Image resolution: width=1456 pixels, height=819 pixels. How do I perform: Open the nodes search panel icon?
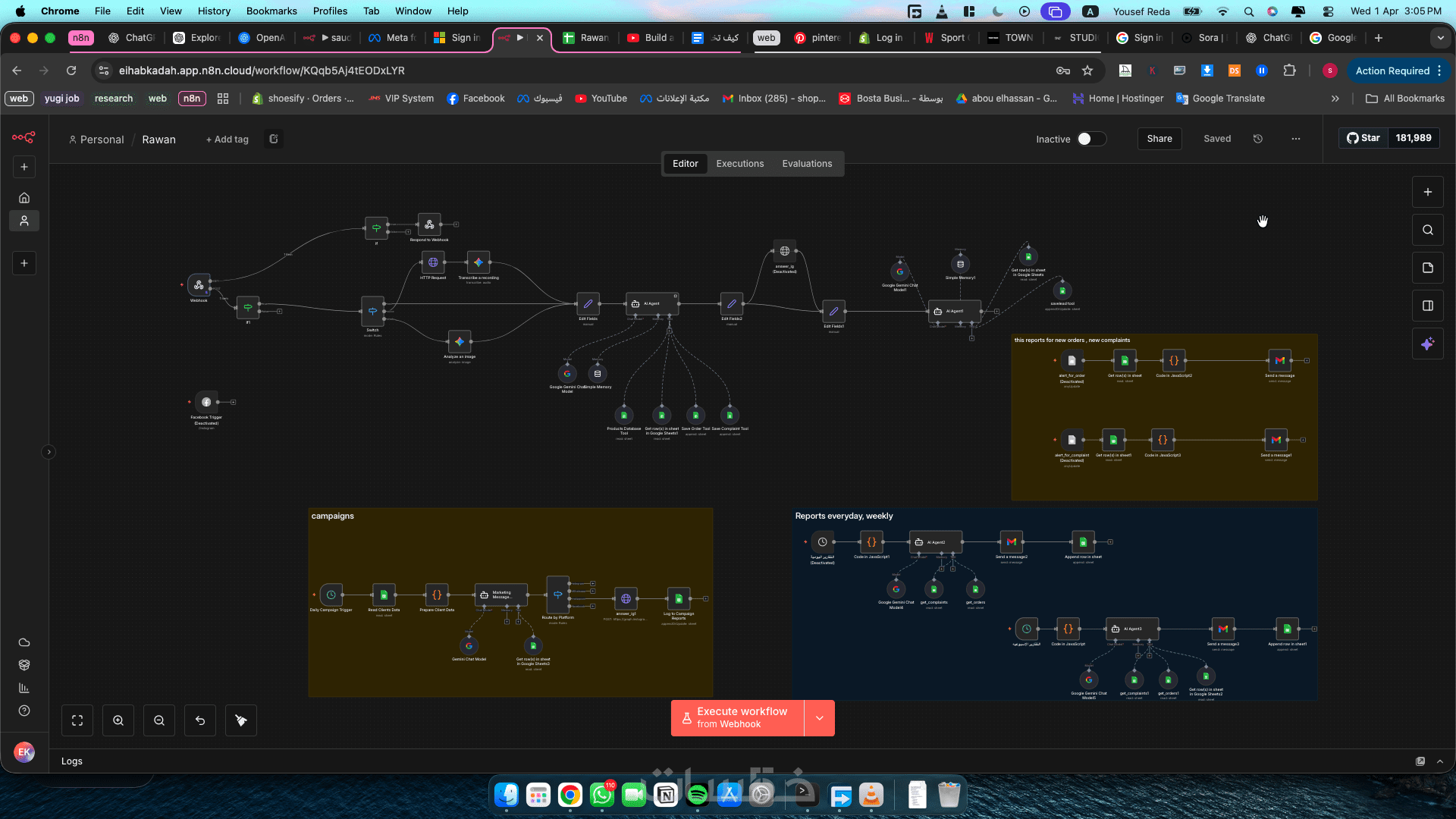coord(1427,230)
